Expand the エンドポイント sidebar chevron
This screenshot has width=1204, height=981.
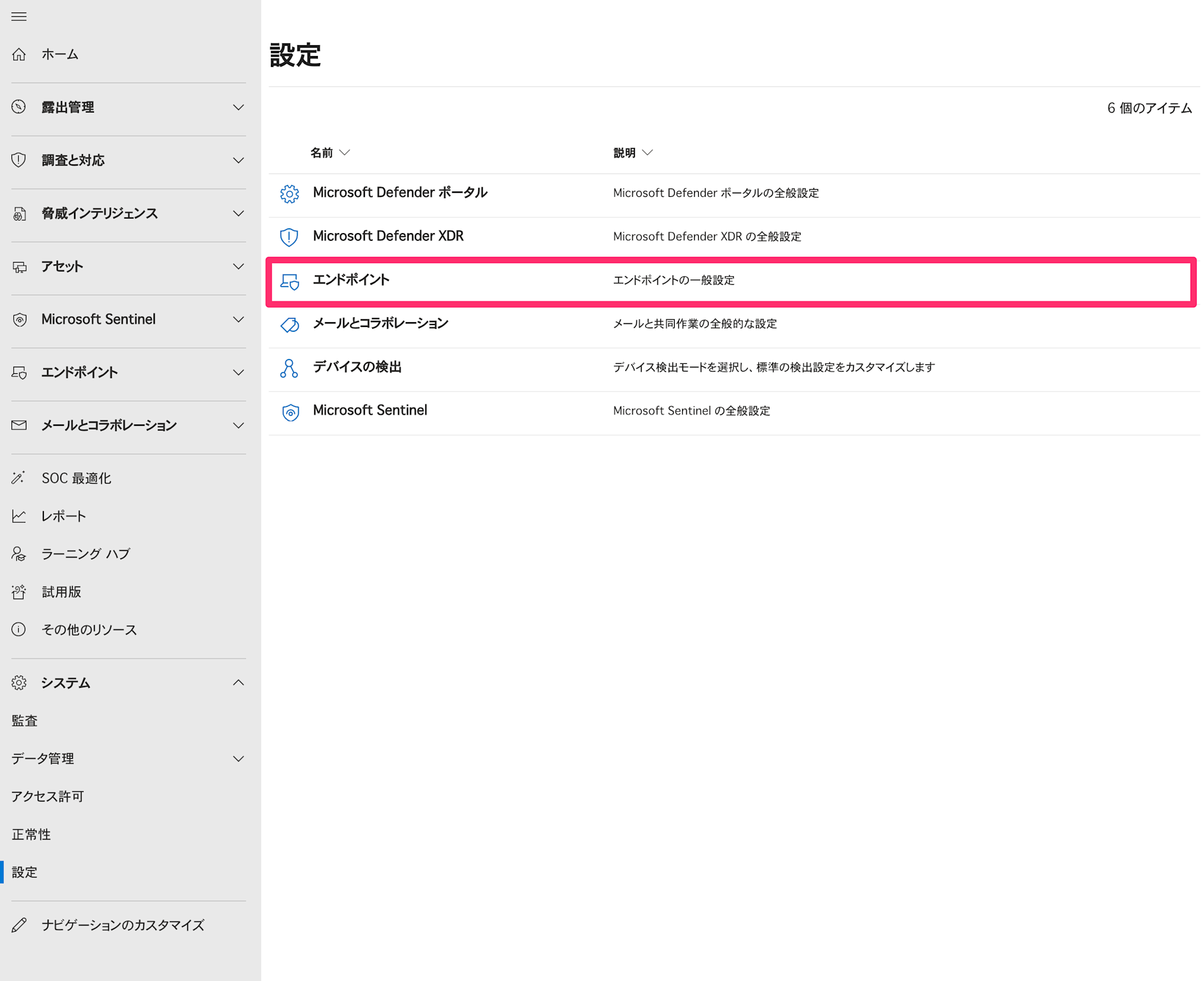[x=238, y=372]
